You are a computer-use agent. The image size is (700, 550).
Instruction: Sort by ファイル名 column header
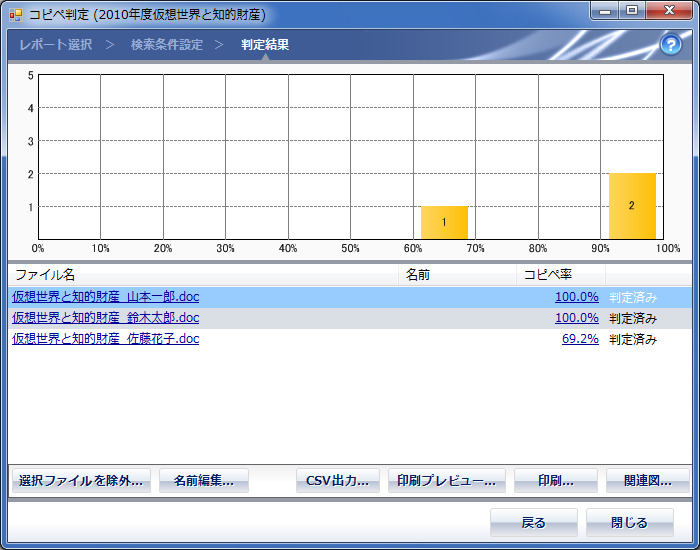(x=203, y=275)
